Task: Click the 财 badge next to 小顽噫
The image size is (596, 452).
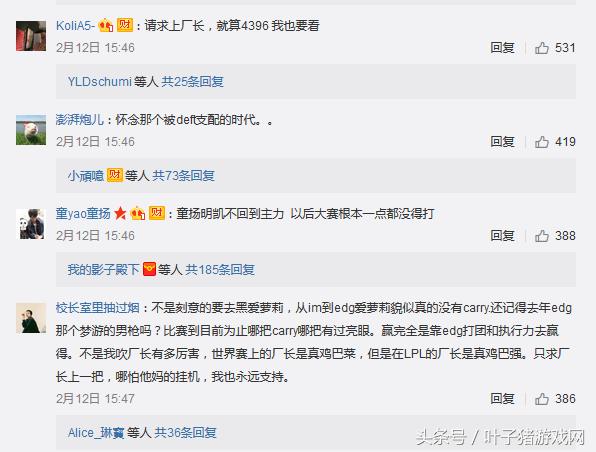Action: pyautogui.click(x=114, y=175)
